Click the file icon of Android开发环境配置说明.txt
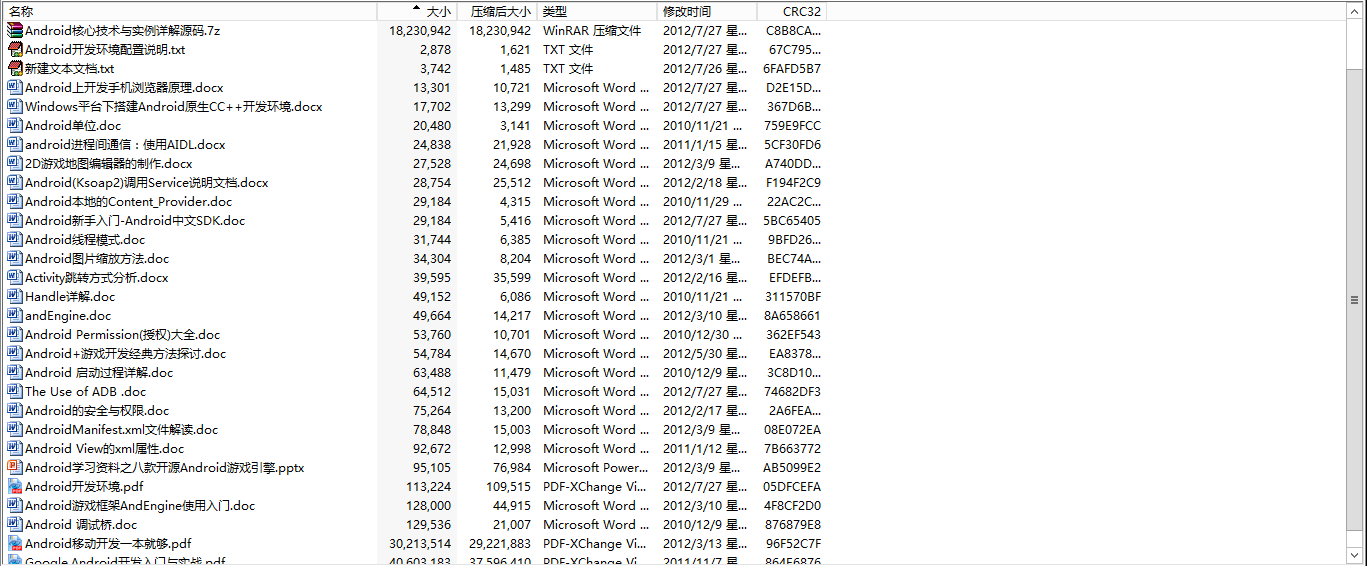Viewport: 1367px width, 566px height. [15, 49]
